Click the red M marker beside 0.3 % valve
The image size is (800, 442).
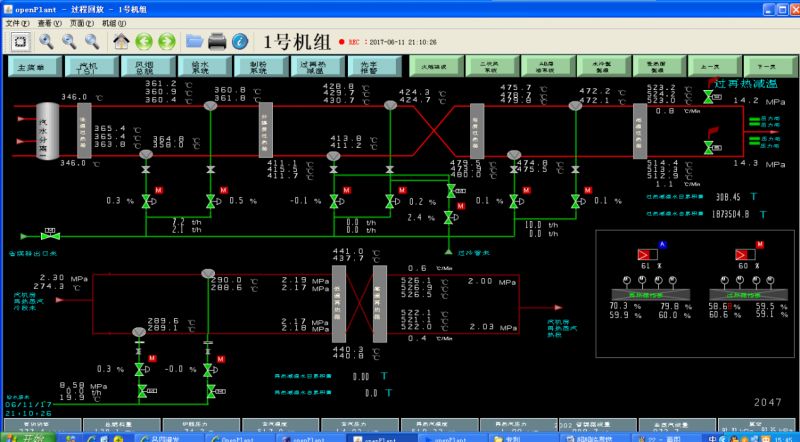click(159, 190)
